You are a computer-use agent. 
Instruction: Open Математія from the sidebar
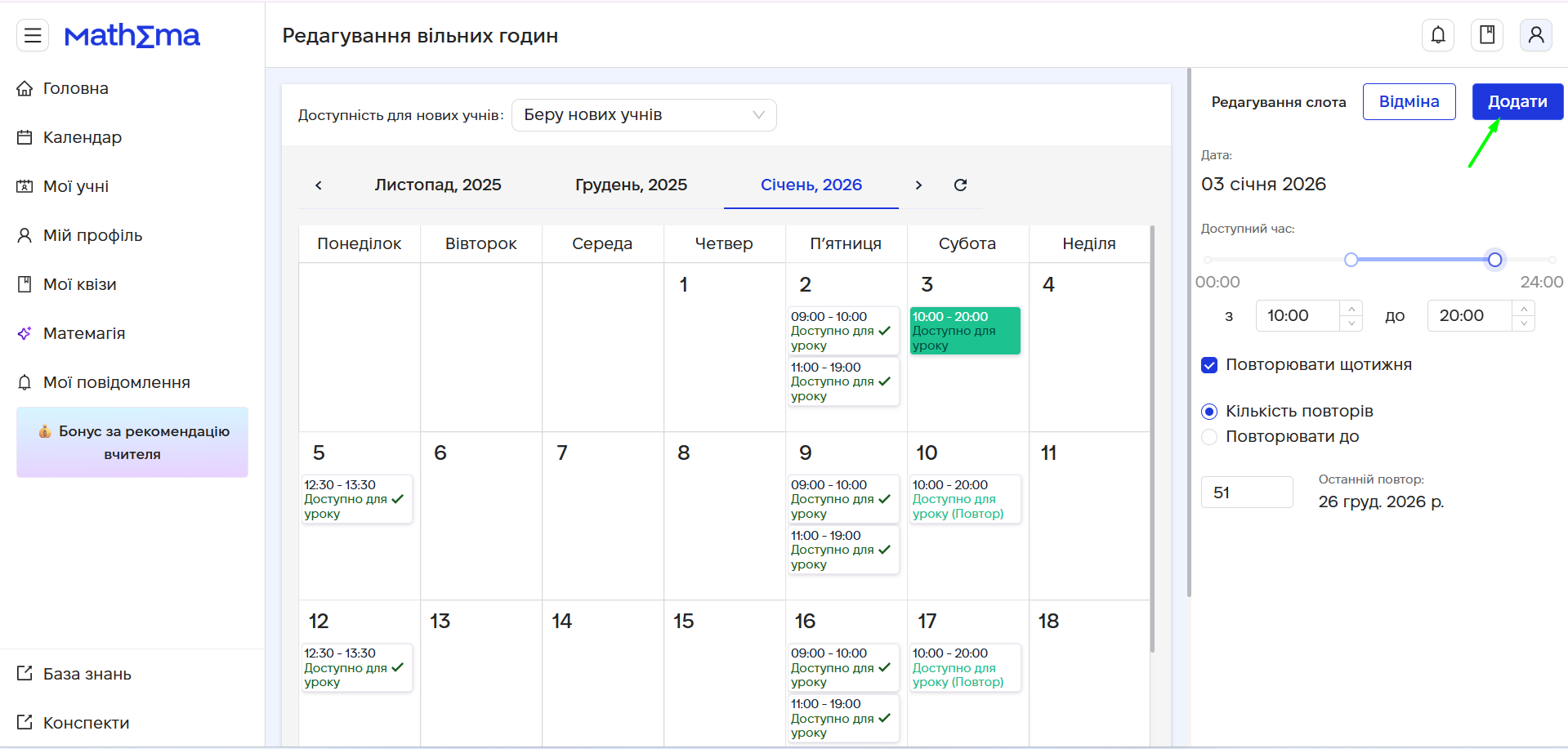pos(84,333)
